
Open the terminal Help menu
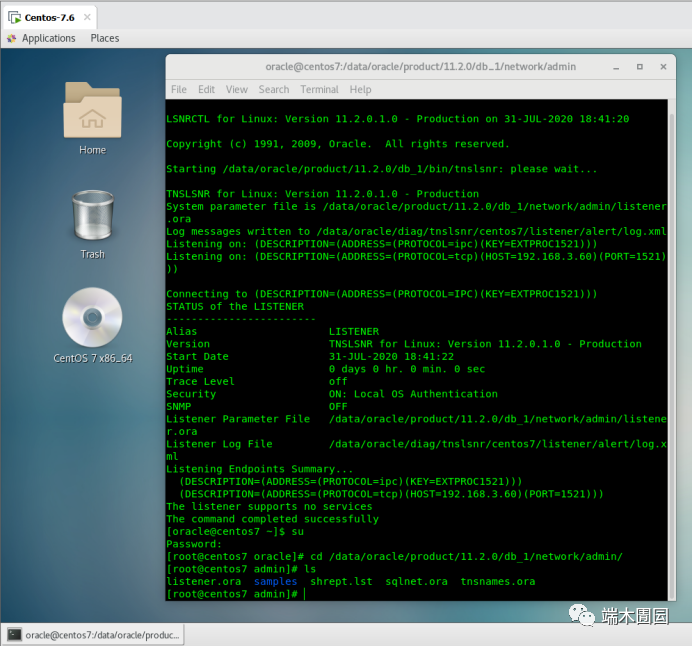[360, 90]
